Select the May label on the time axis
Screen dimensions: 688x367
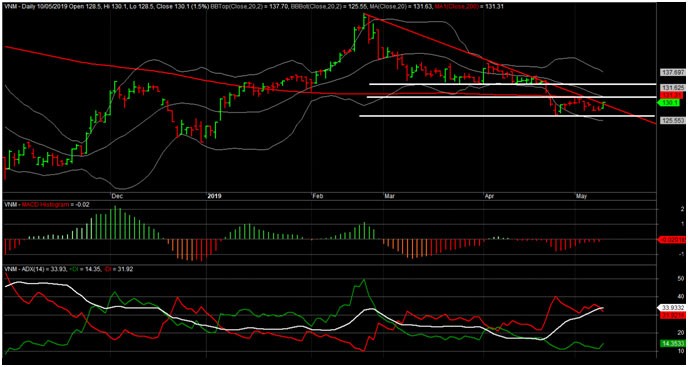pos(582,196)
